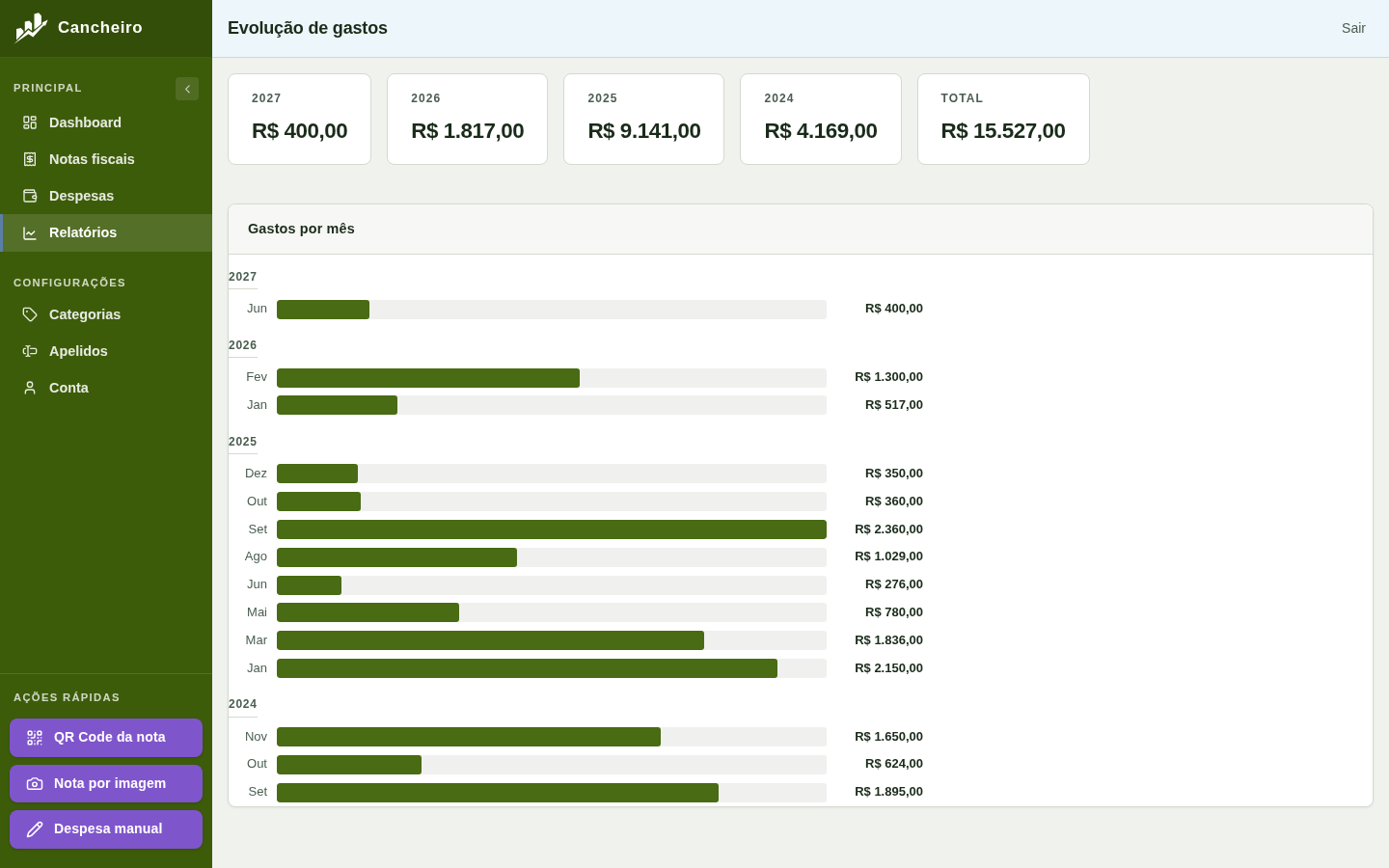Image resolution: width=1389 pixels, height=868 pixels.
Task: Click the Cancheiro logo icon
Action: coord(31,28)
